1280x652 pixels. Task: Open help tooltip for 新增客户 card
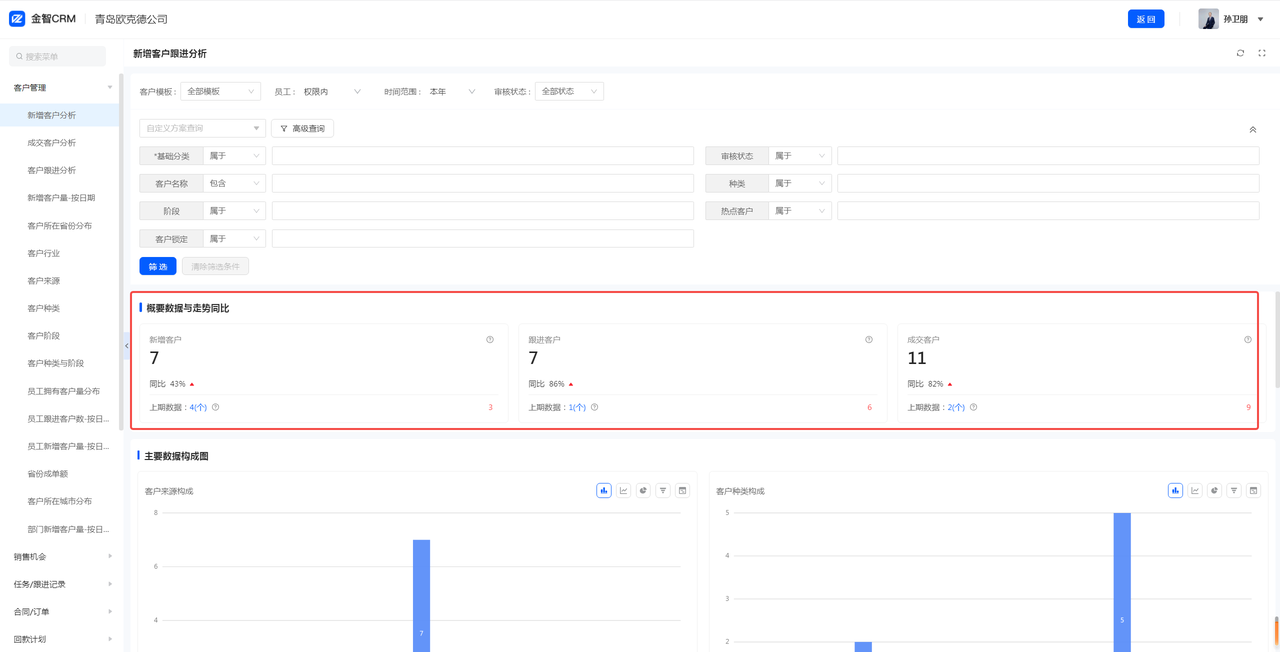(490, 340)
